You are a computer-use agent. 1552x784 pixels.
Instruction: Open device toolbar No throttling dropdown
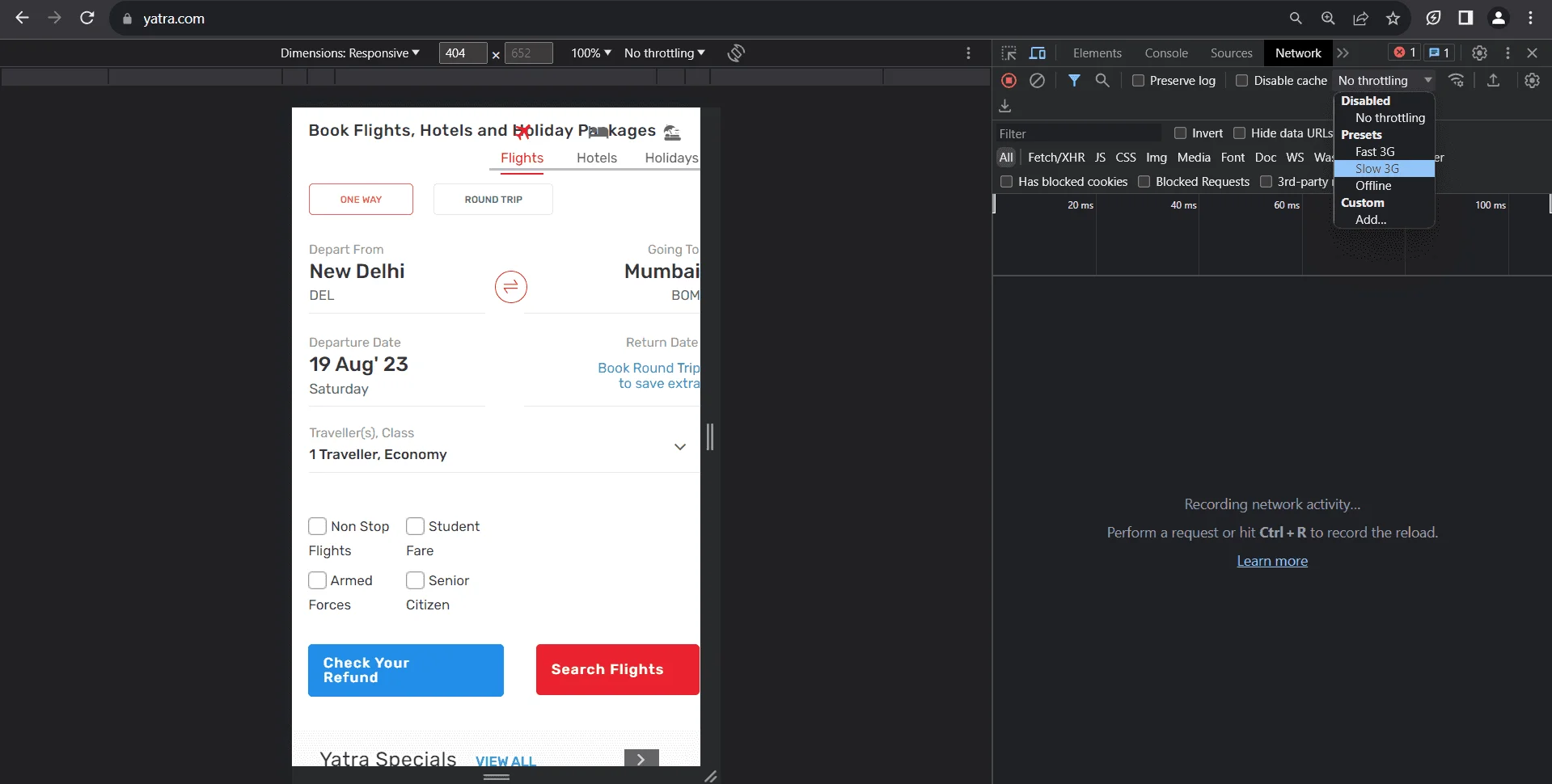tap(664, 53)
